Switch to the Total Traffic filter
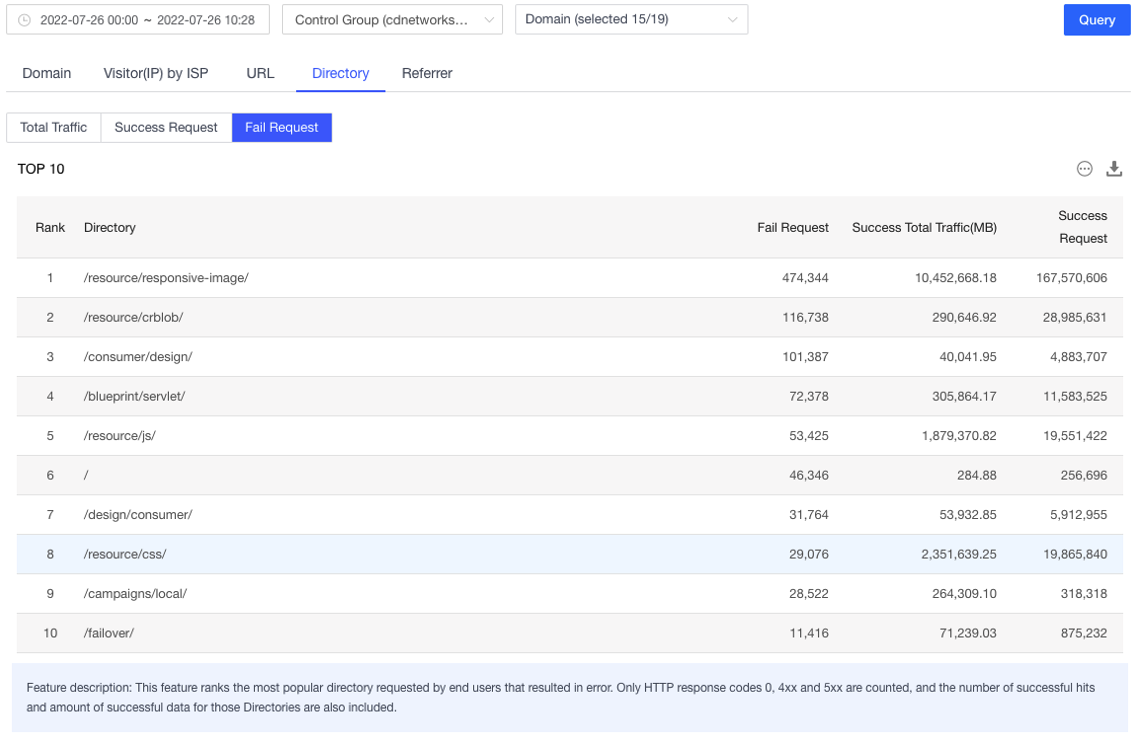The image size is (1137, 741). pos(53,127)
